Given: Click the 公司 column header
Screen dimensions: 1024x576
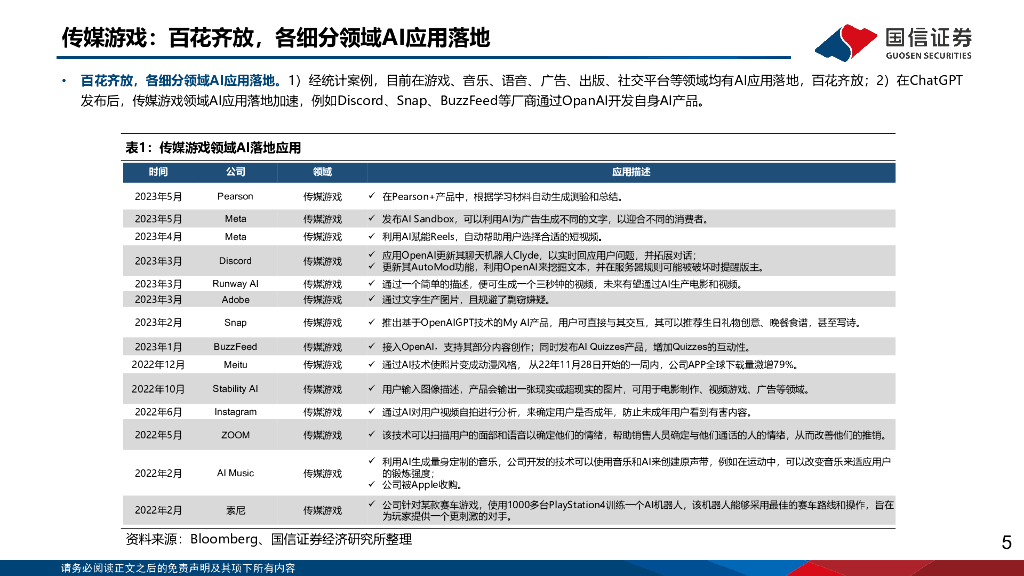Looking at the screenshot, I should [235, 172].
